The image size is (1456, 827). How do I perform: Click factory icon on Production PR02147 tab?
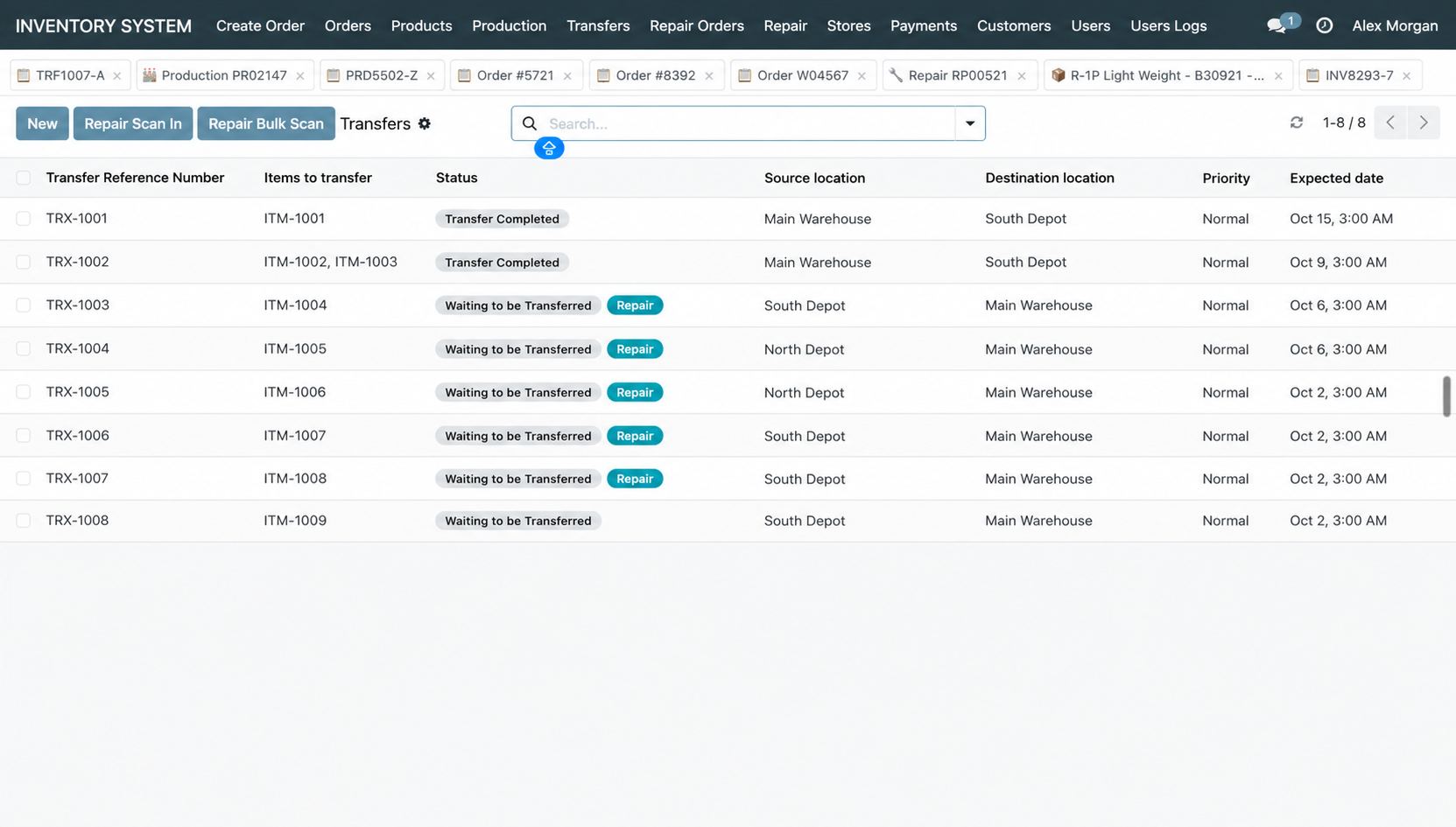pyautogui.click(x=150, y=75)
